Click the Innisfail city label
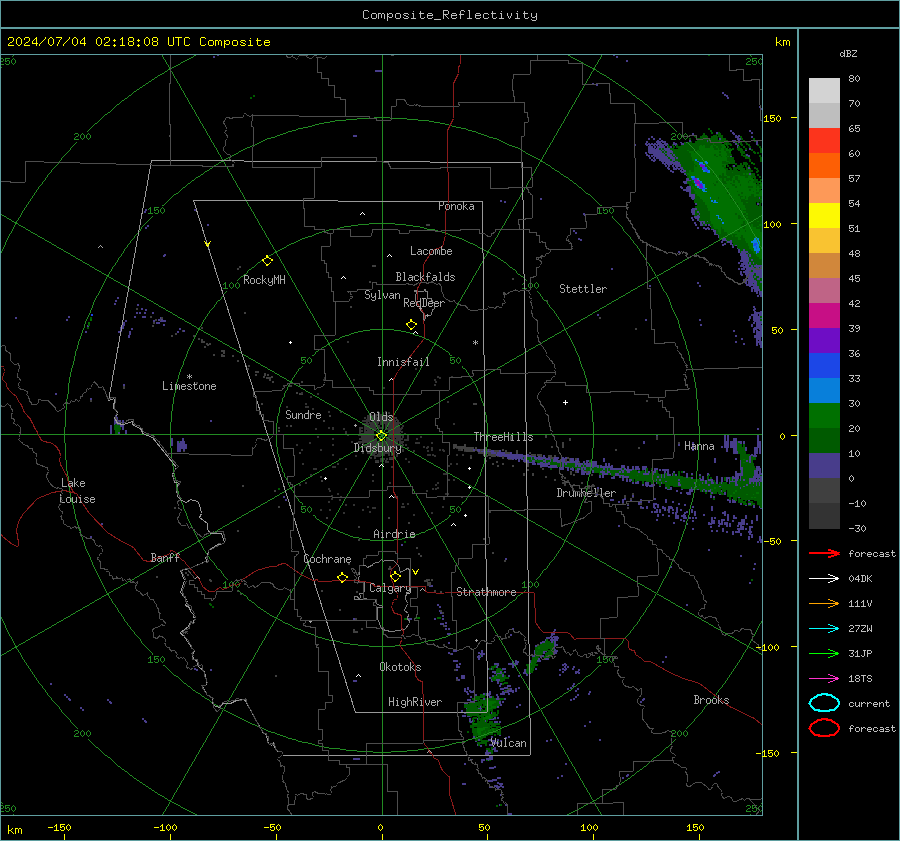 click(x=403, y=362)
